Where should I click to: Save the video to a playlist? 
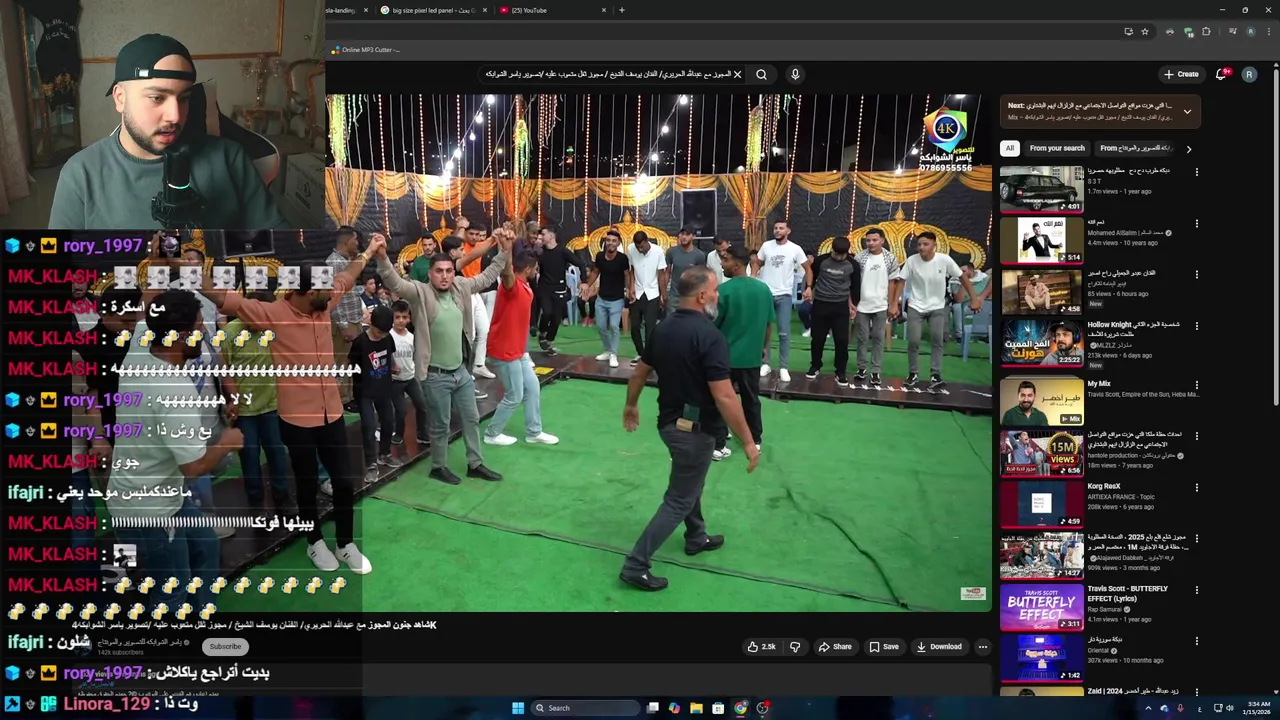884,647
